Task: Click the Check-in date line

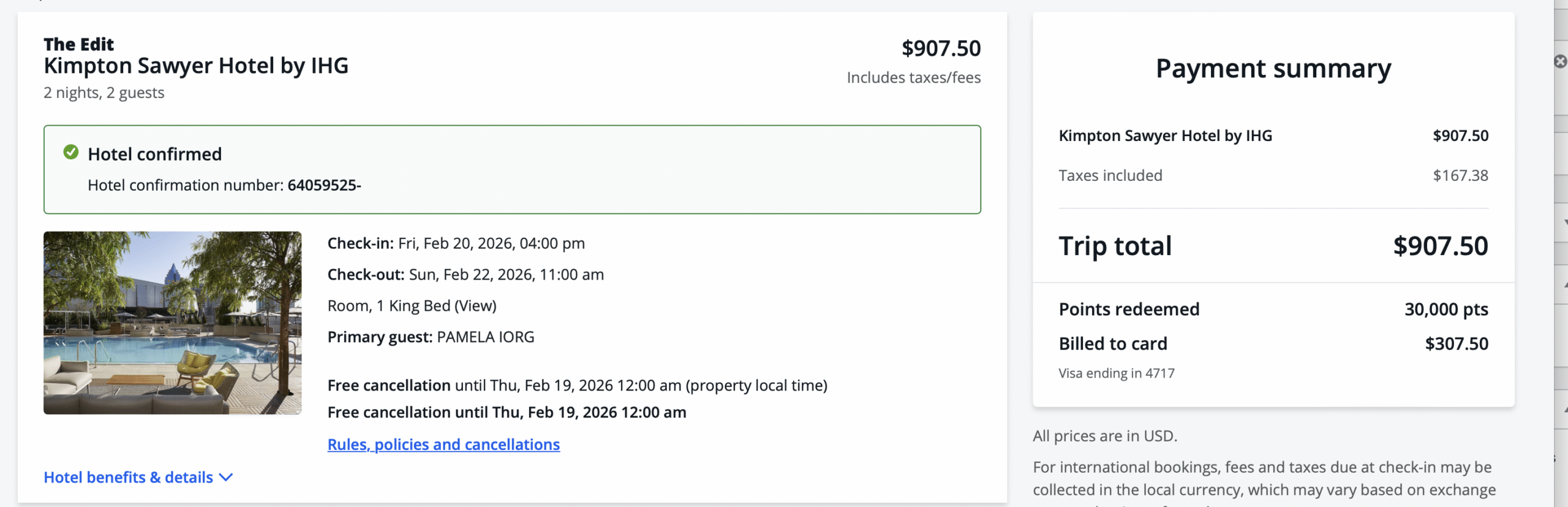Action: point(456,243)
